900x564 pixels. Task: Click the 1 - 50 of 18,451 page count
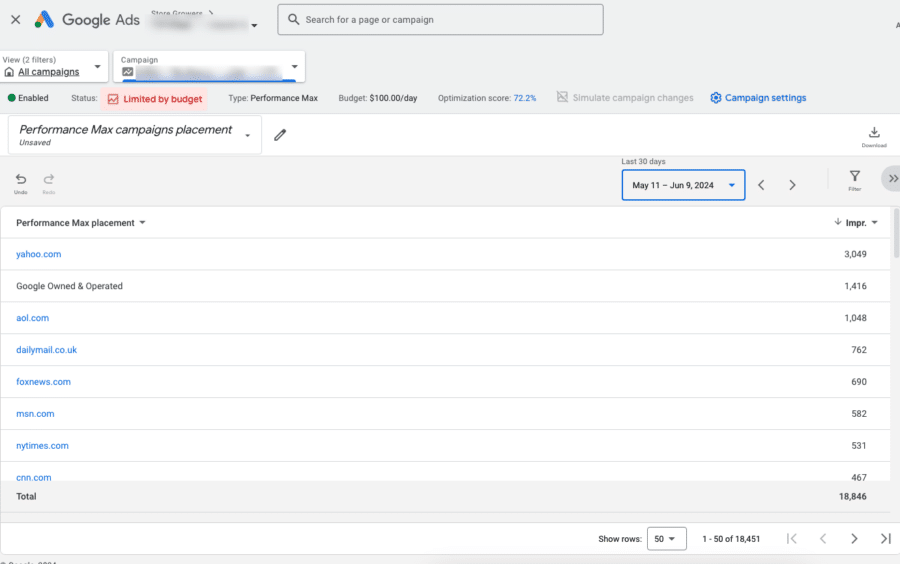pos(731,539)
